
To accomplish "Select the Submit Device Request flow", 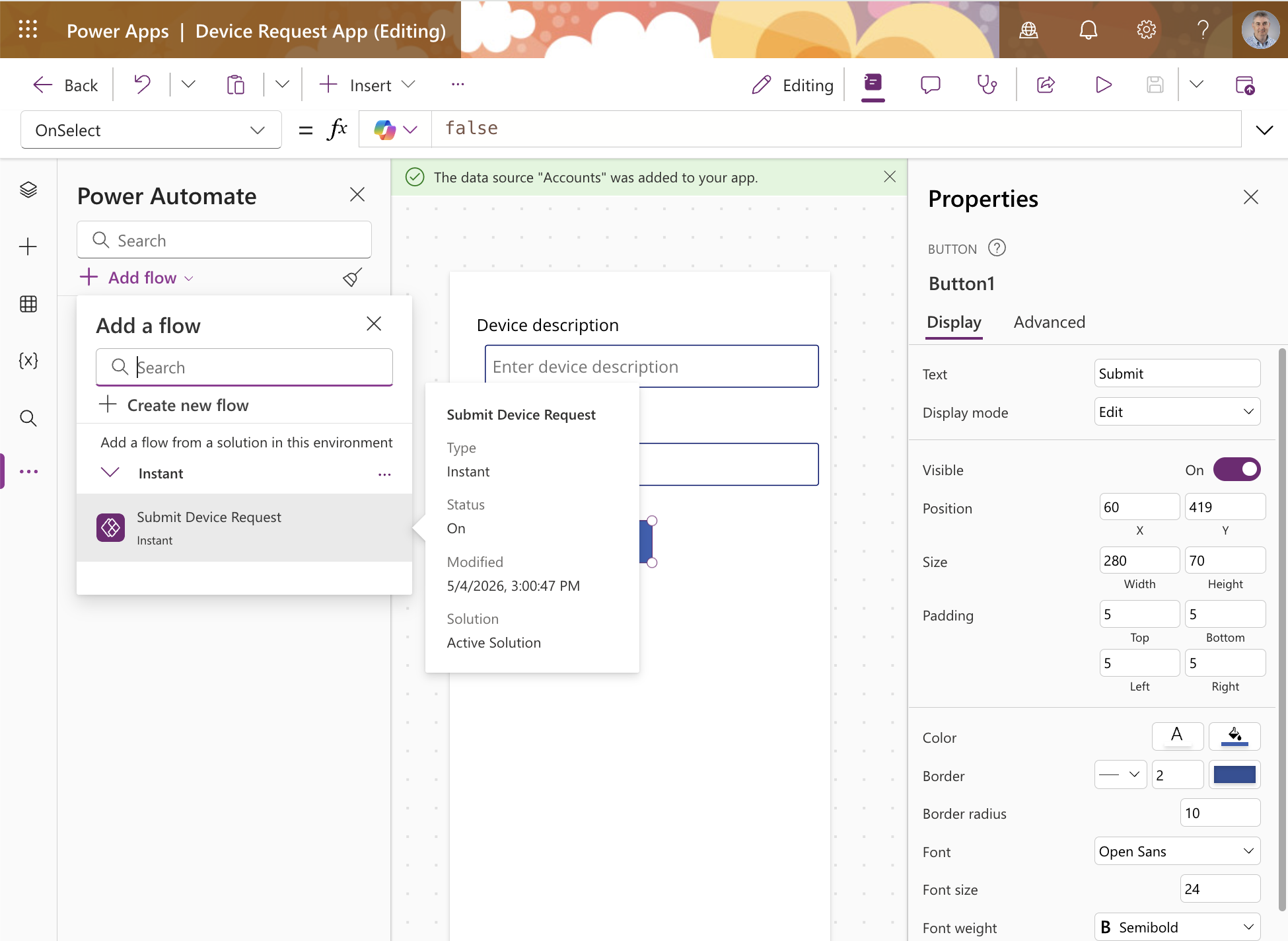I will tap(244, 527).
